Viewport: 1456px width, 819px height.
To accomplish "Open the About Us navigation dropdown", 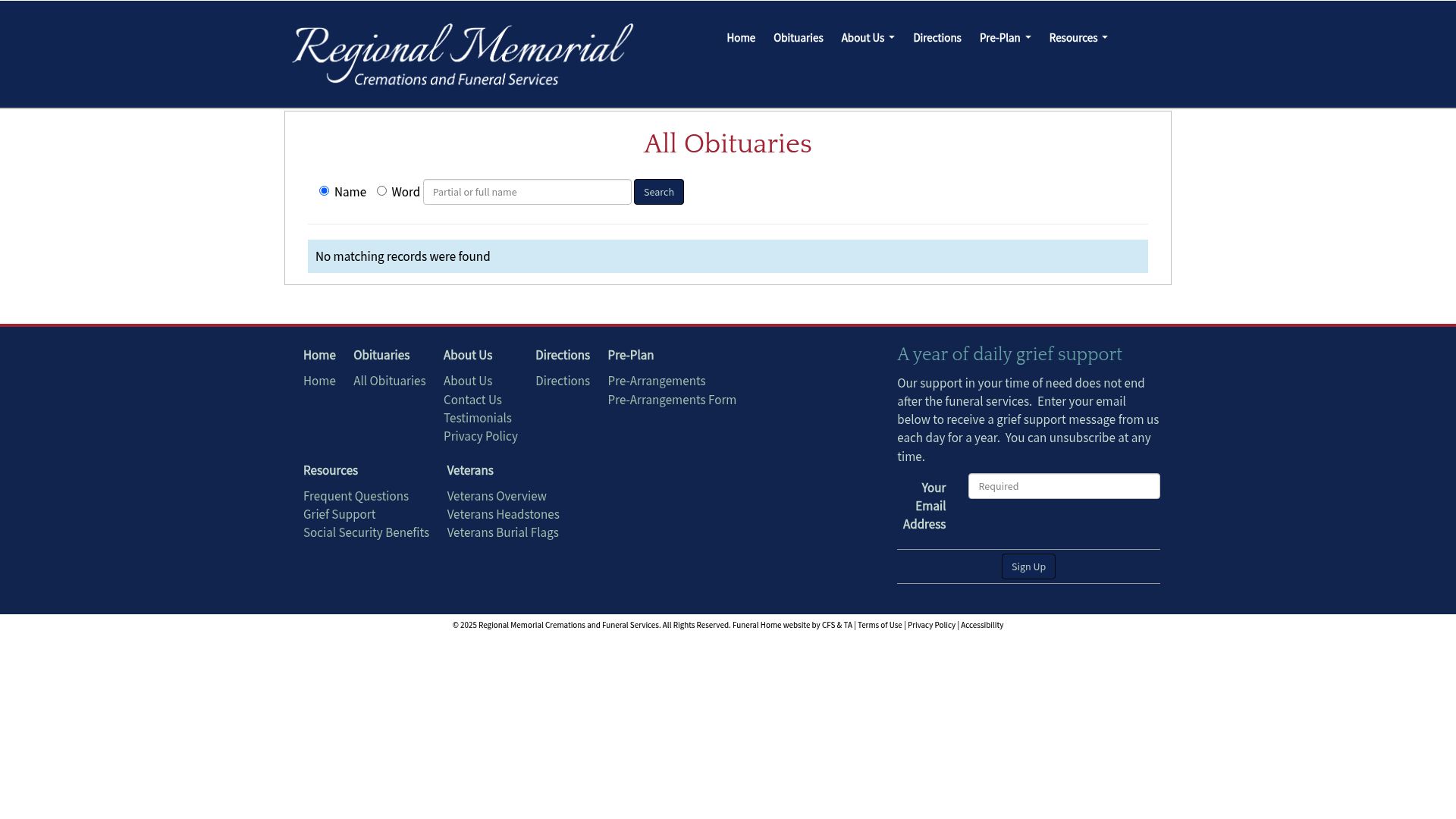I will click(867, 37).
